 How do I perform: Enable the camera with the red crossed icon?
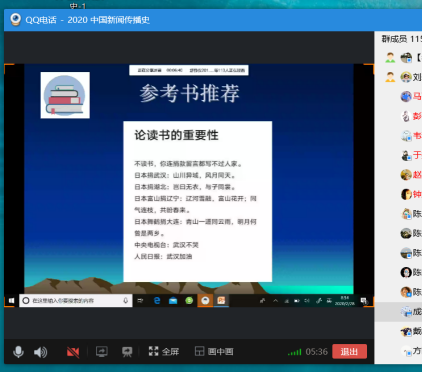pyautogui.click(x=73, y=352)
